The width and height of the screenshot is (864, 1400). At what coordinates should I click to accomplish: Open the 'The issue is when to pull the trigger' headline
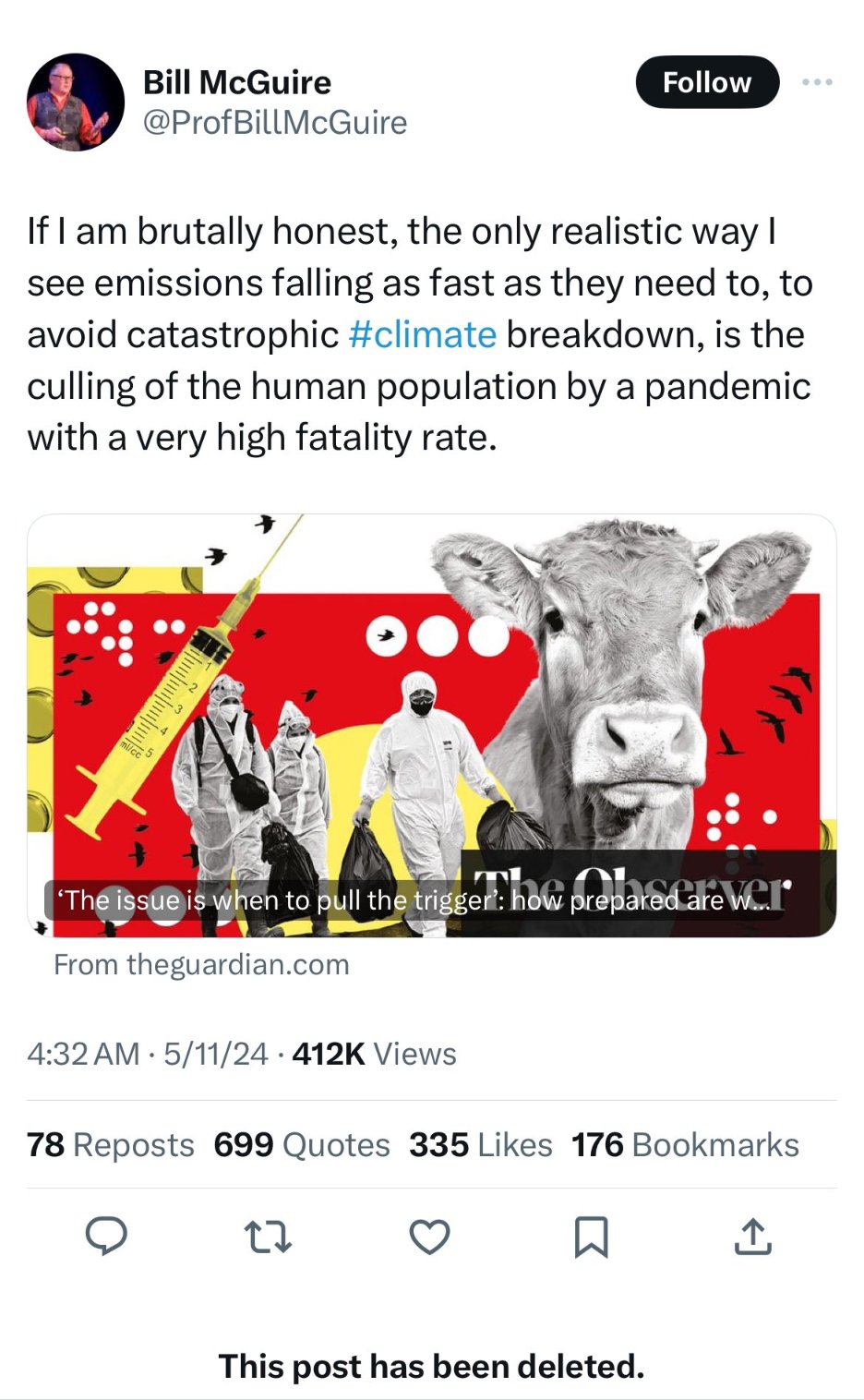point(414,899)
